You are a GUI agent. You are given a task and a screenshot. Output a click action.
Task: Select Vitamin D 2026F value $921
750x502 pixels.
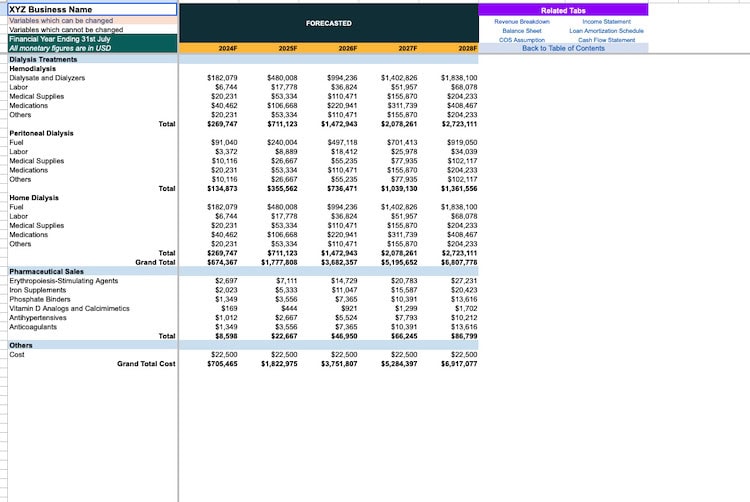tap(349, 308)
